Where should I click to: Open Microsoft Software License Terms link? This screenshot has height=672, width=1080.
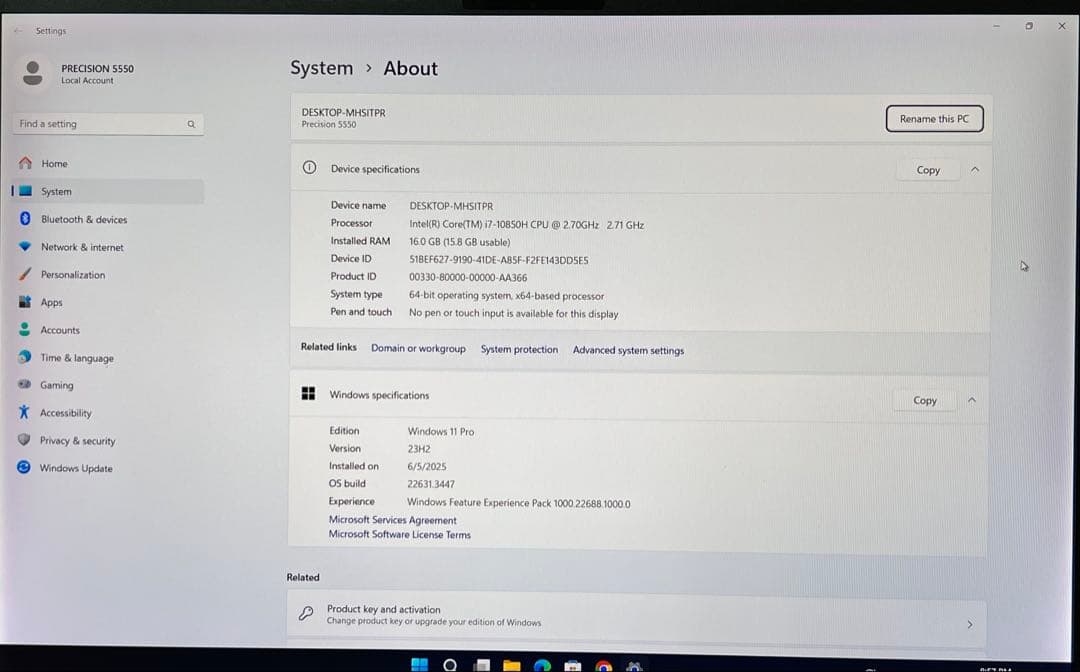[399, 534]
